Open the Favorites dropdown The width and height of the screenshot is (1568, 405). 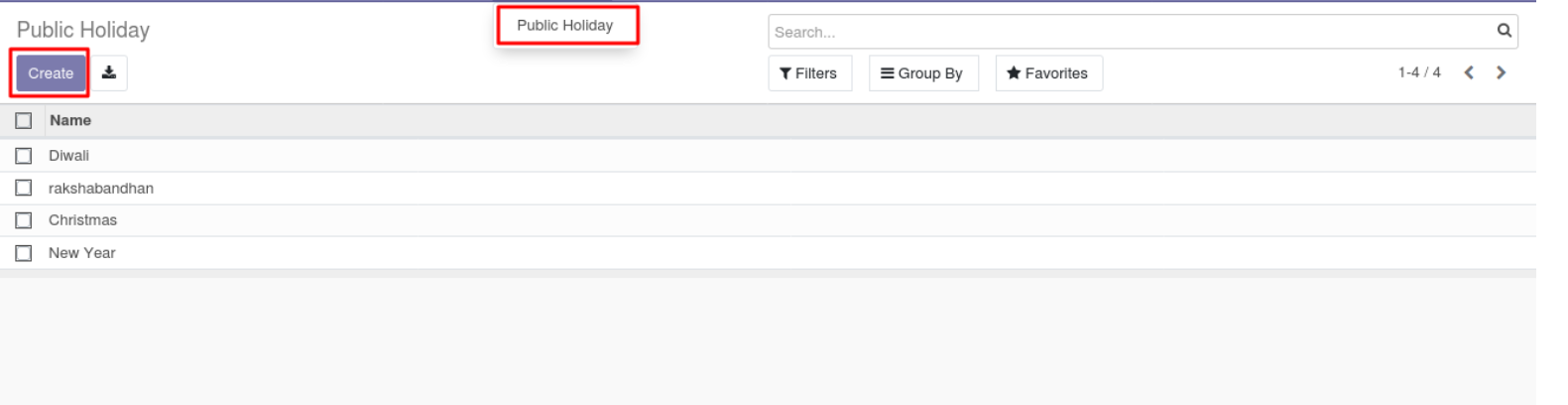(x=1048, y=73)
